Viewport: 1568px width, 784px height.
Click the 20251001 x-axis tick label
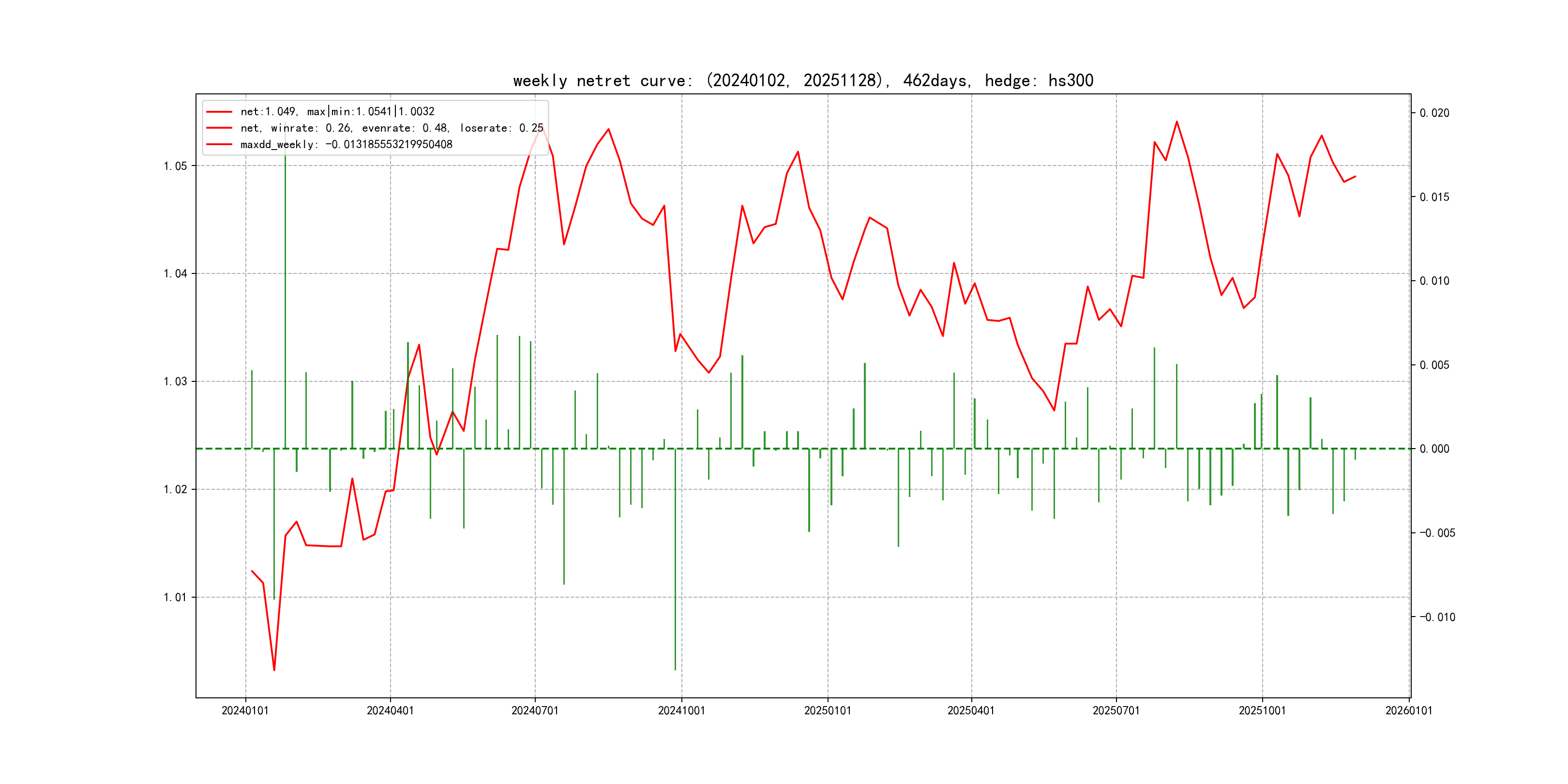click(x=1262, y=710)
